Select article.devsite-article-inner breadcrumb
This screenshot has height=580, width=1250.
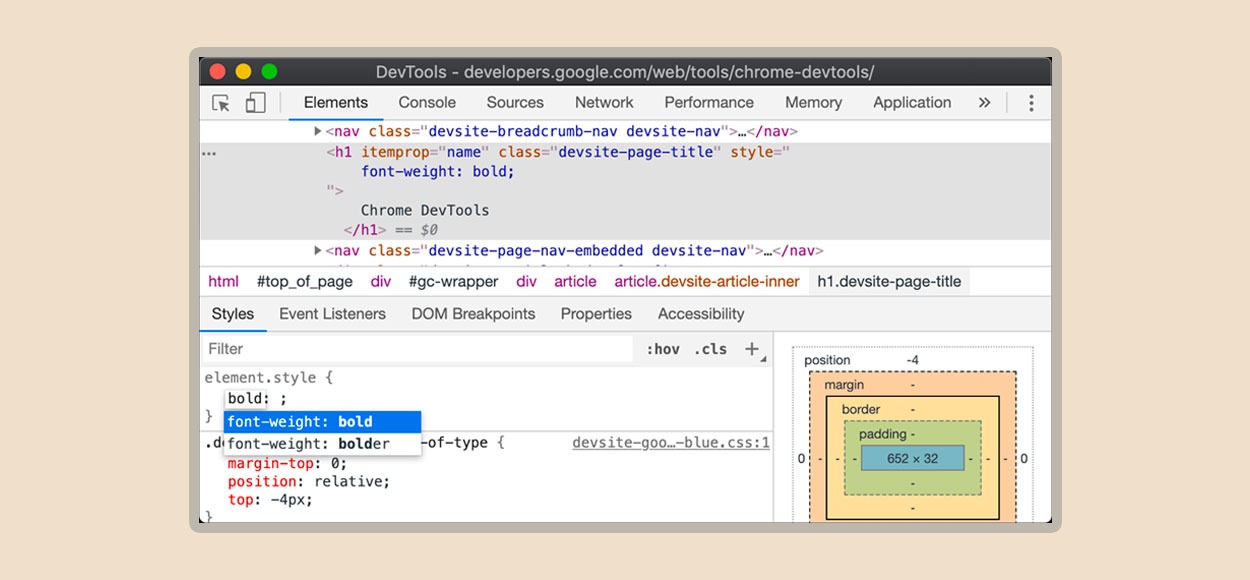707,282
